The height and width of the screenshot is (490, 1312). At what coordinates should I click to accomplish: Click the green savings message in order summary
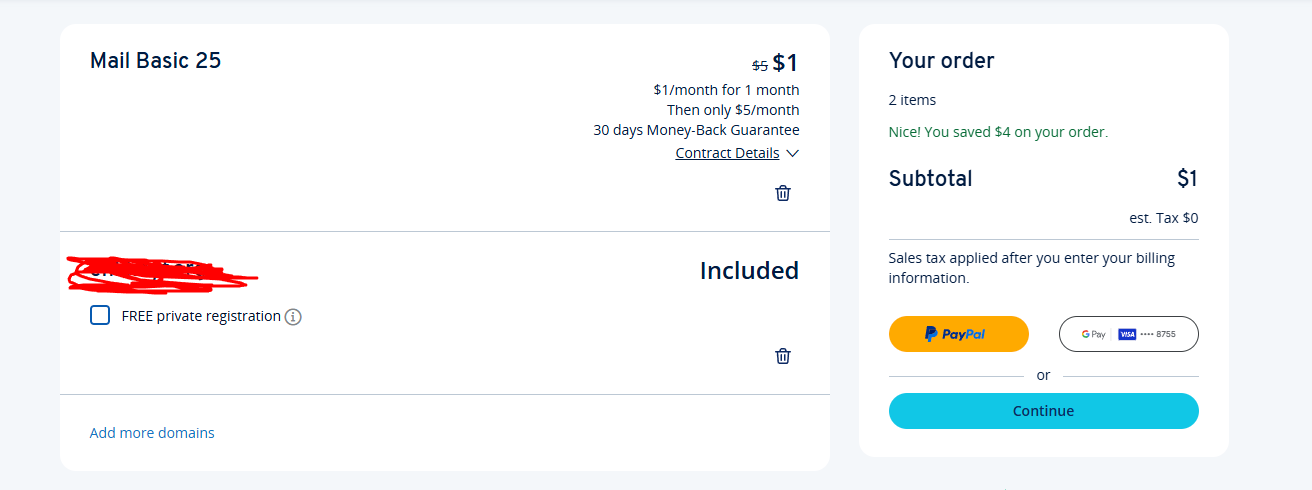(998, 132)
